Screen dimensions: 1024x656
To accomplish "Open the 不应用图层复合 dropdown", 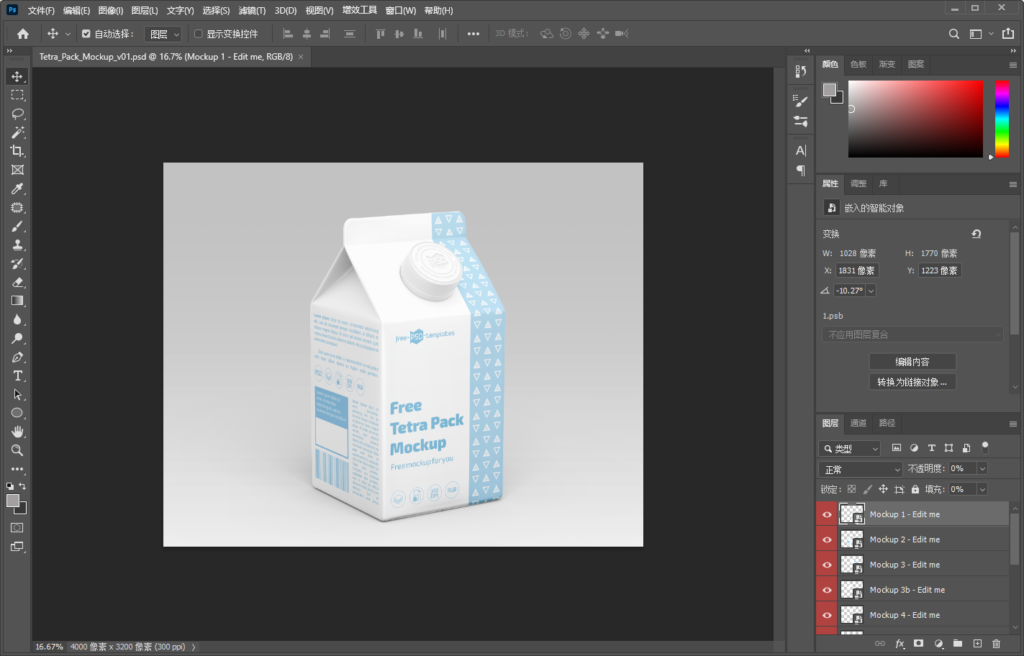I will 912,335.
